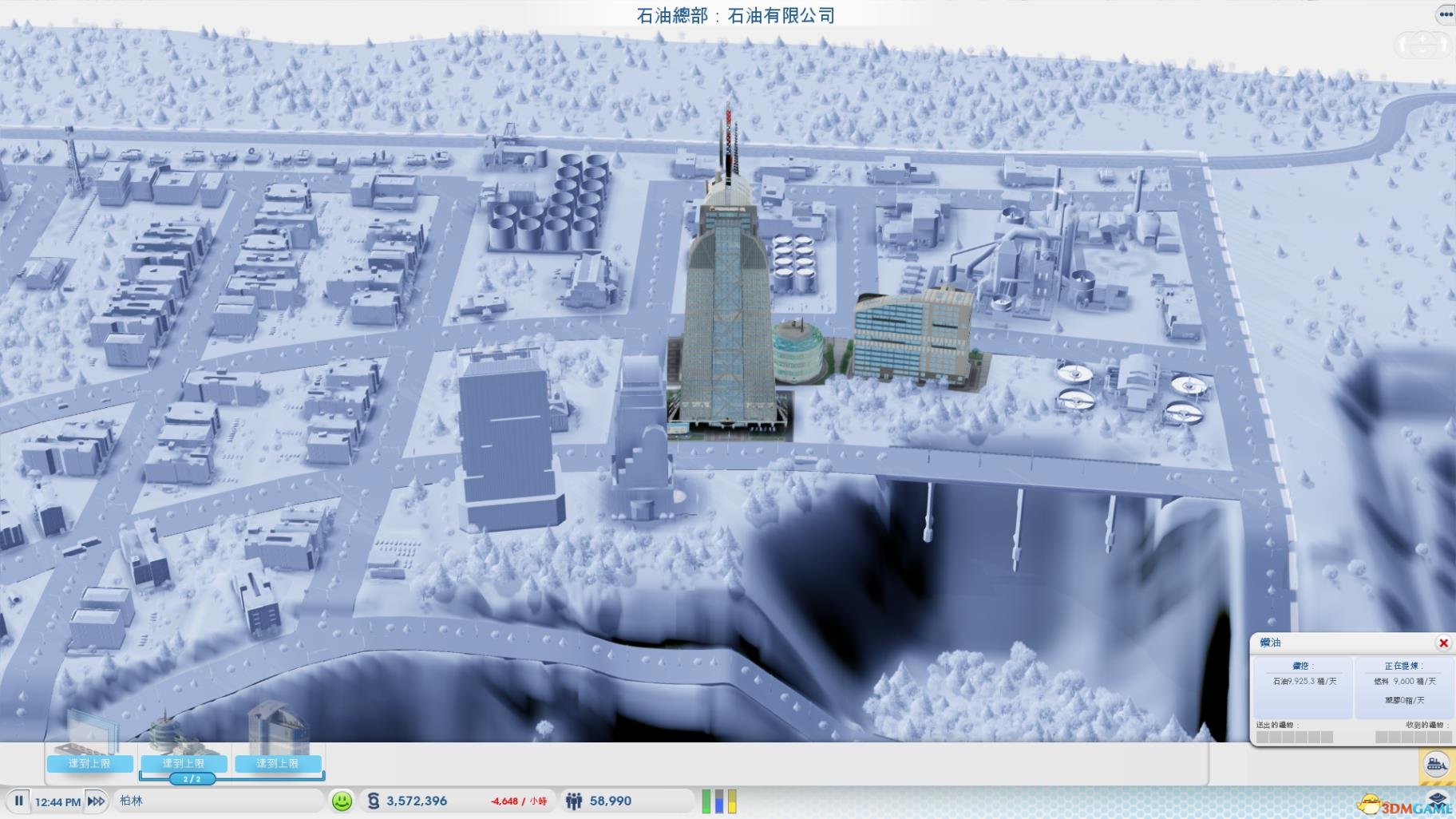Click the hourly income -4,648 / 小時
Image resolution: width=1456 pixels, height=819 pixels.
[x=519, y=801]
